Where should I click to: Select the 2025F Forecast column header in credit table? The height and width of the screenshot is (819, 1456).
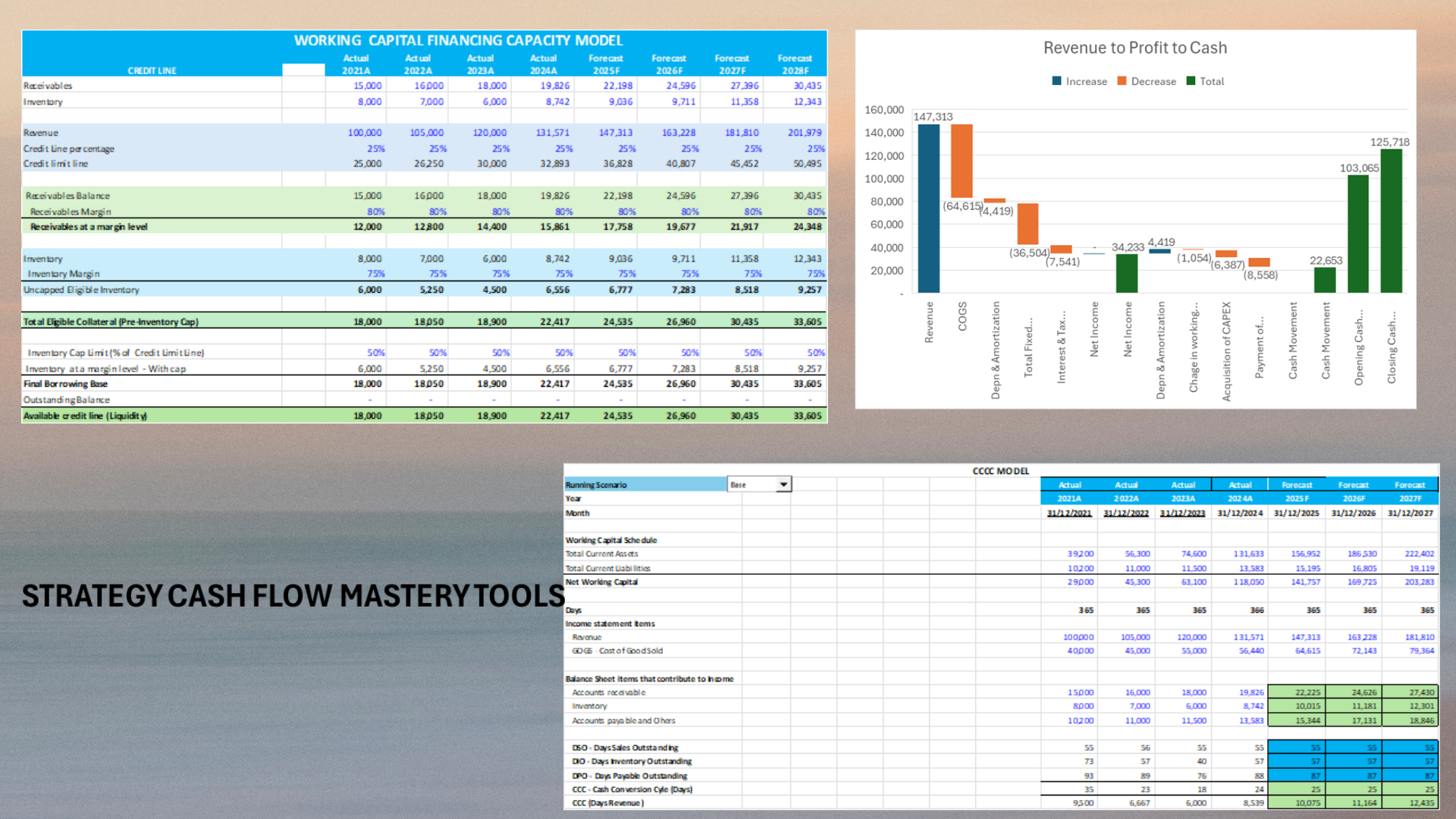click(x=606, y=64)
